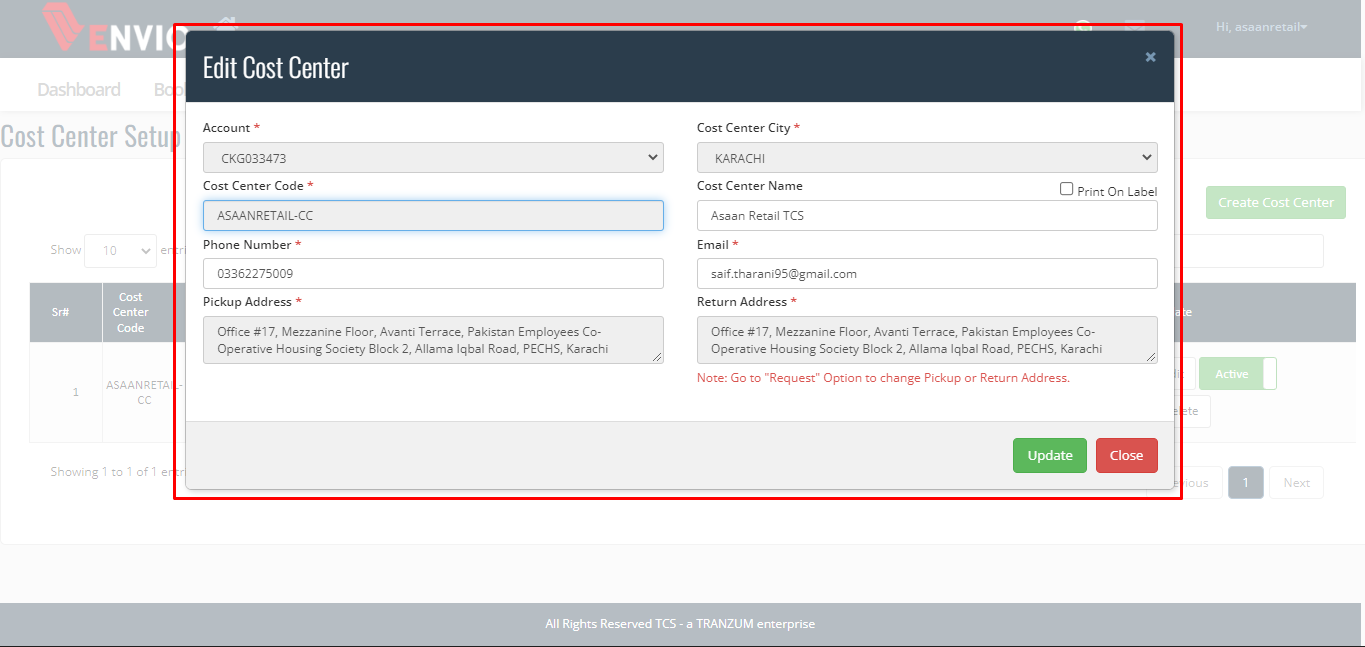The height and width of the screenshot is (647, 1365).
Task: Click the Cost Center Code field
Action: pyautogui.click(x=433, y=215)
